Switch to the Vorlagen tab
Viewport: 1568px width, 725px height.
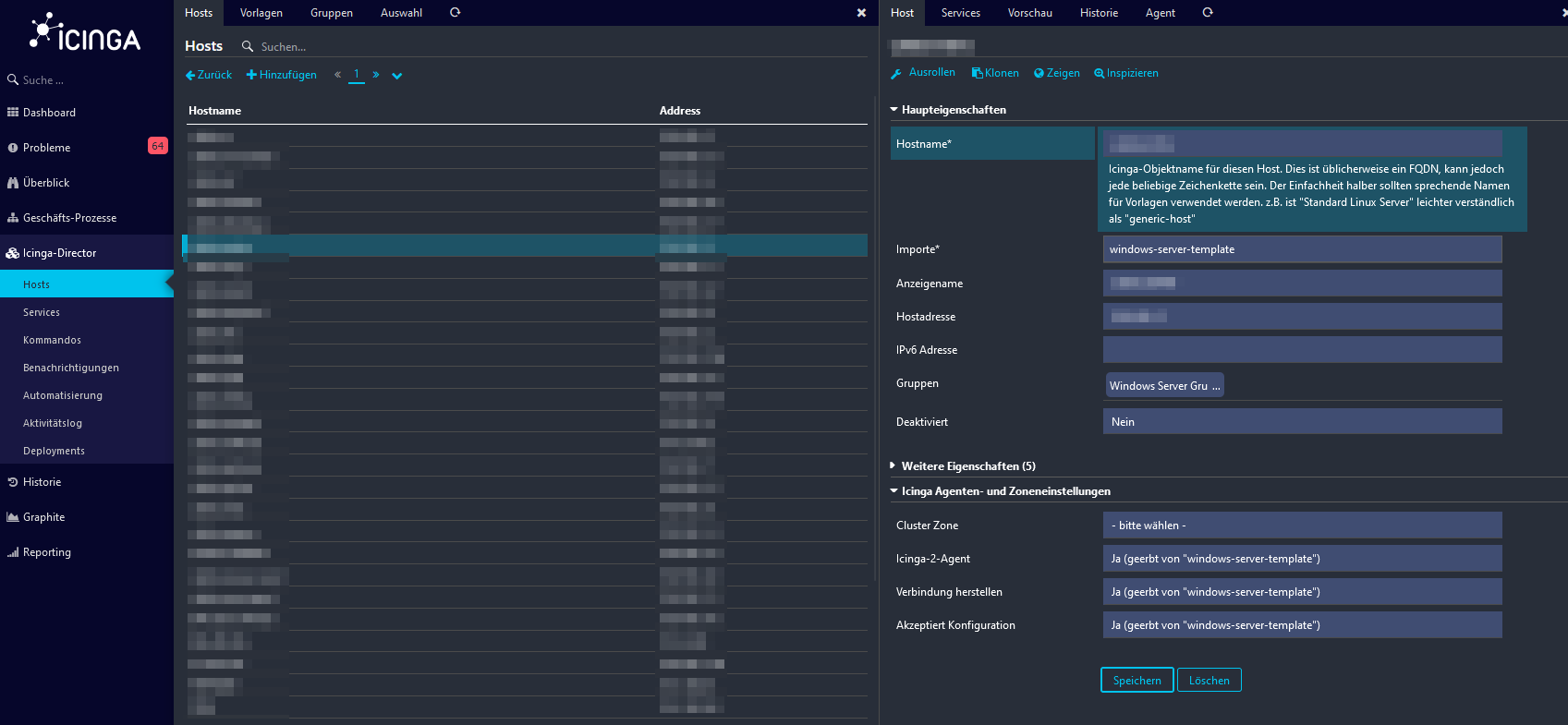(261, 13)
